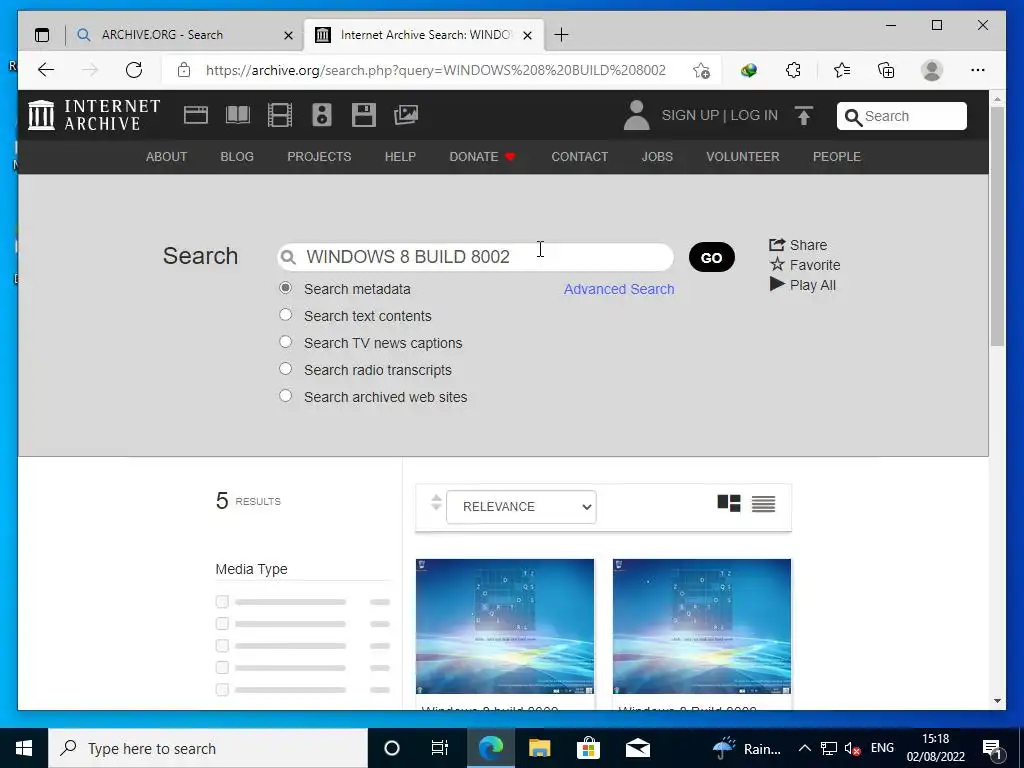Switch to ARCHIVE.ORG - Search tab
The height and width of the screenshot is (768, 1024).
coord(162,35)
